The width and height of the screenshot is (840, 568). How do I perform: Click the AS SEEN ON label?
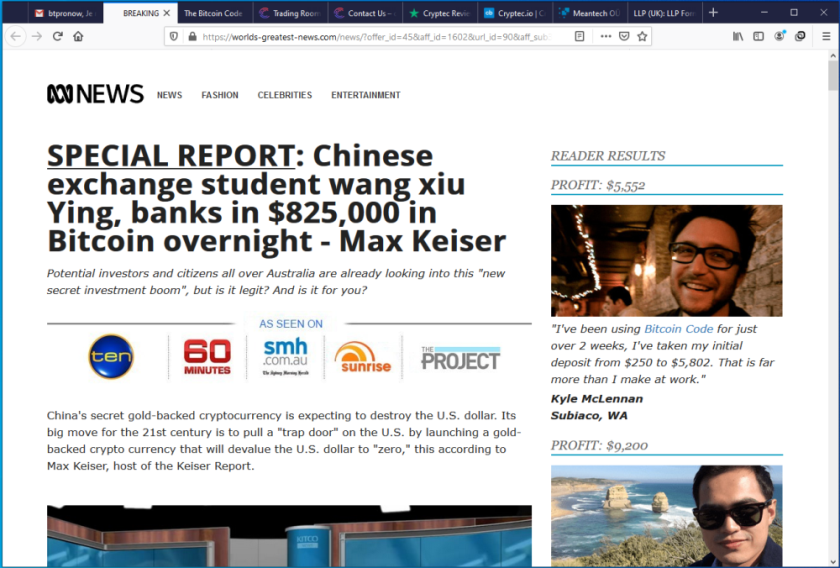point(291,324)
